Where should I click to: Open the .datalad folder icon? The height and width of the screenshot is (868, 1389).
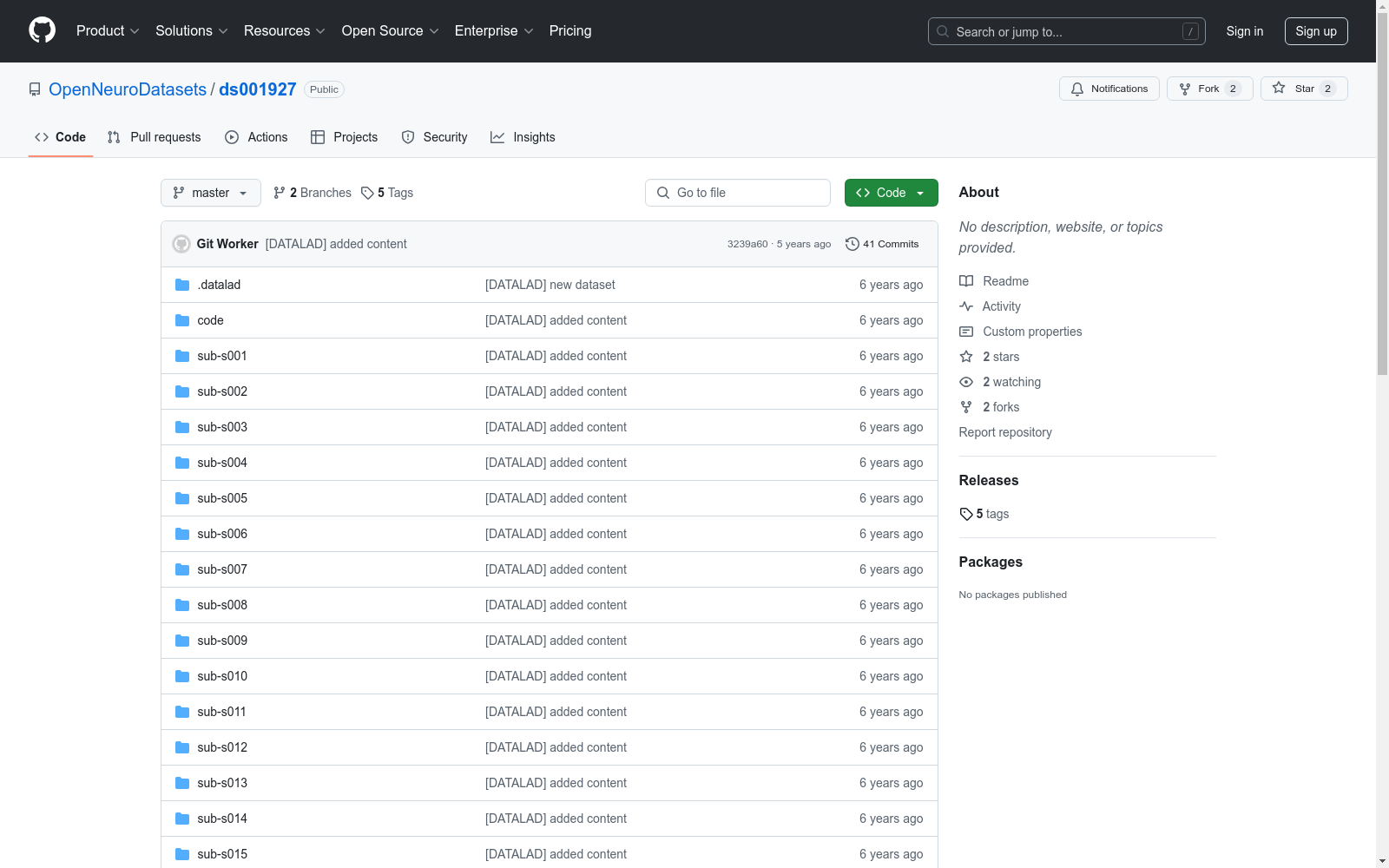(182, 285)
